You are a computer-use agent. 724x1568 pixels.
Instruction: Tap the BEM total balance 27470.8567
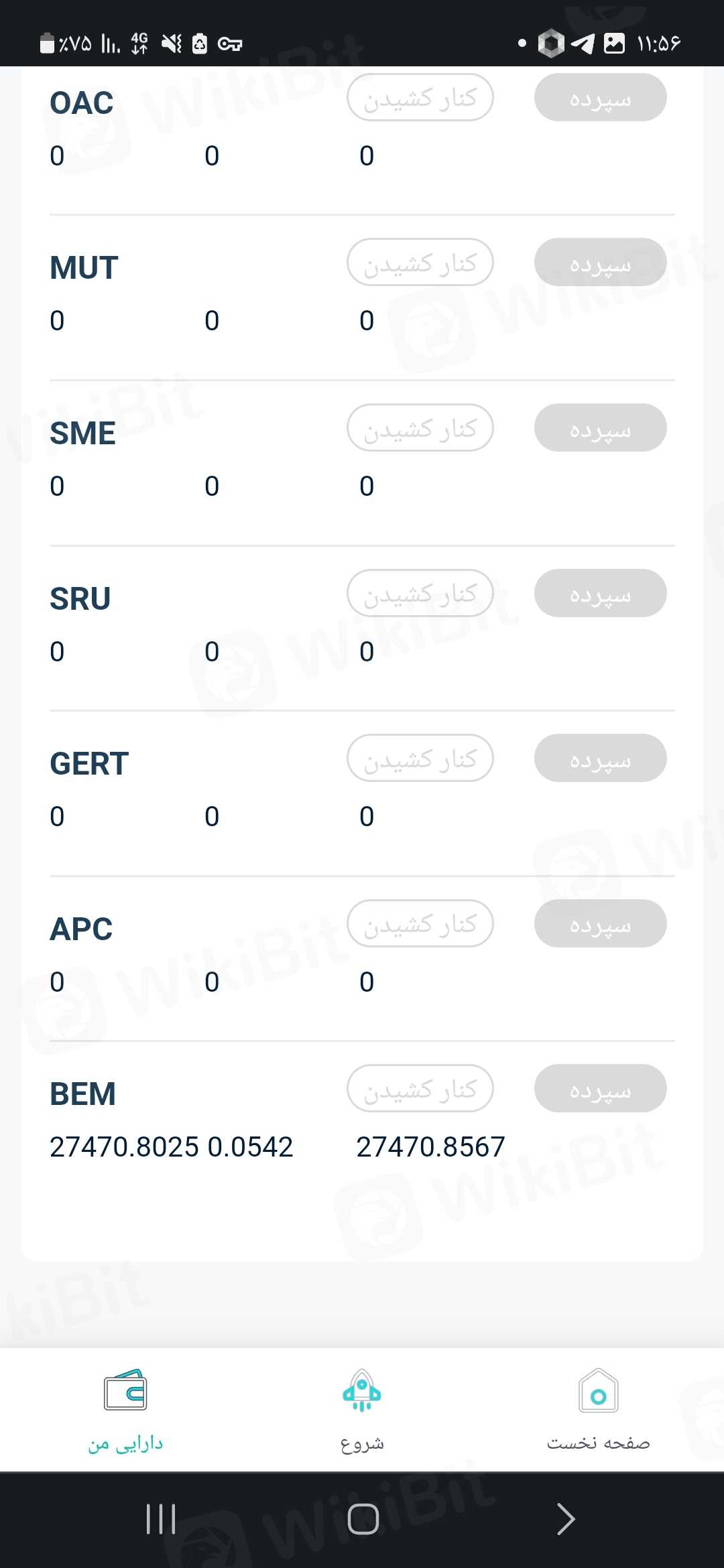click(430, 1147)
